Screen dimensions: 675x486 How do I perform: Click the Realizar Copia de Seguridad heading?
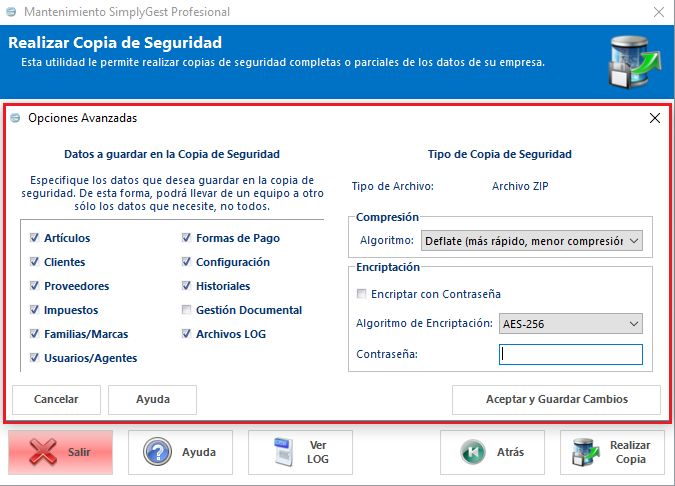pyautogui.click(x=115, y=43)
